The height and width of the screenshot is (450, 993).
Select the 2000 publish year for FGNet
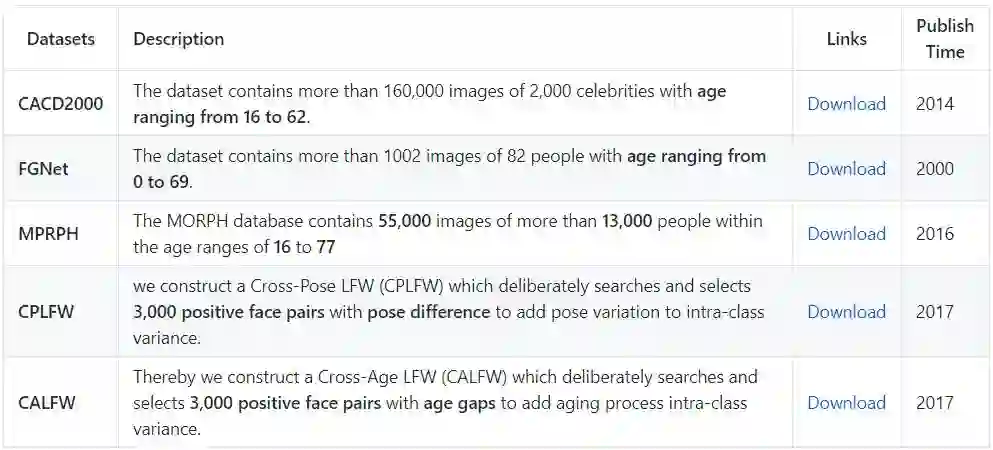(x=935, y=169)
